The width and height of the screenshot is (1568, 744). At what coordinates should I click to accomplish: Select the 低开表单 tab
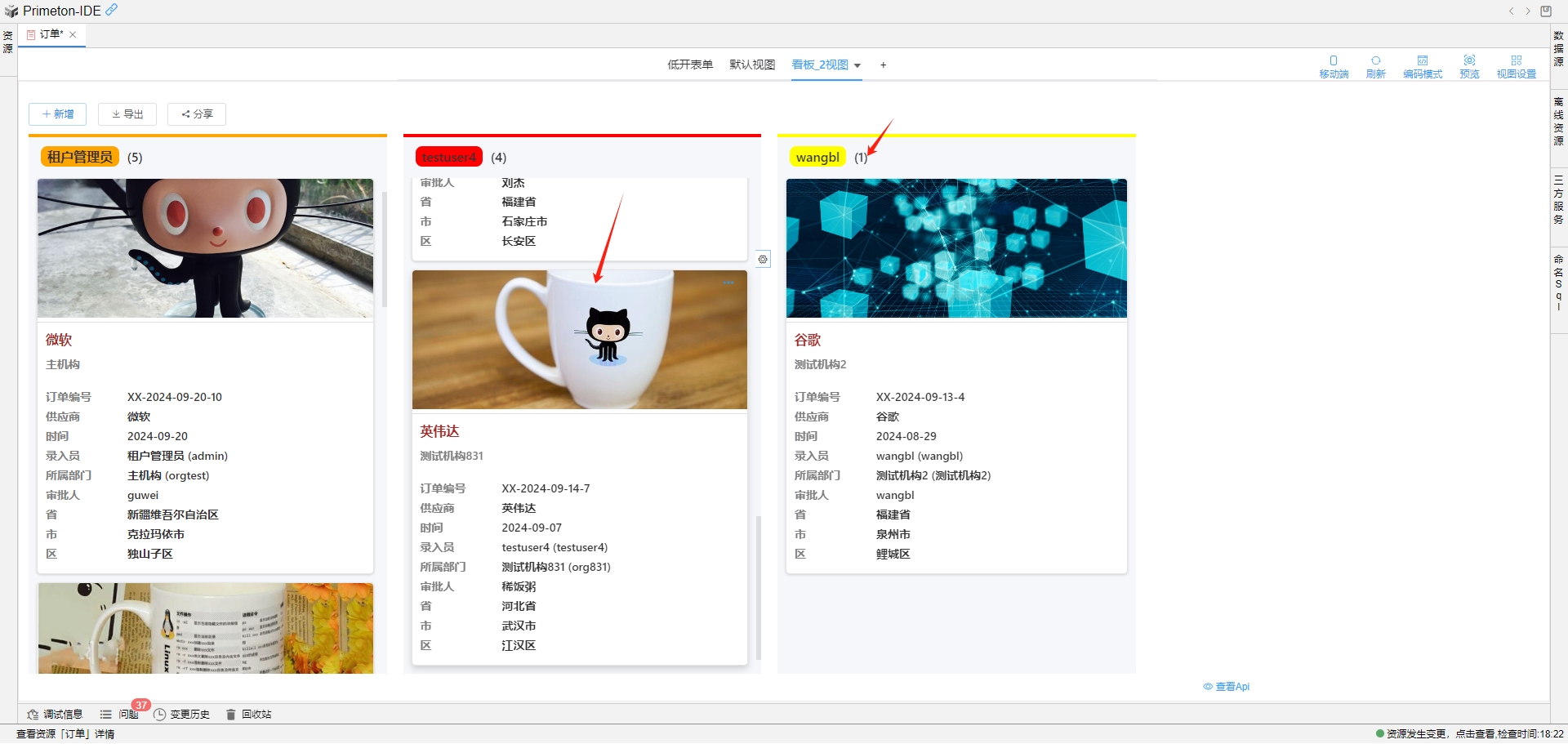pyautogui.click(x=690, y=65)
